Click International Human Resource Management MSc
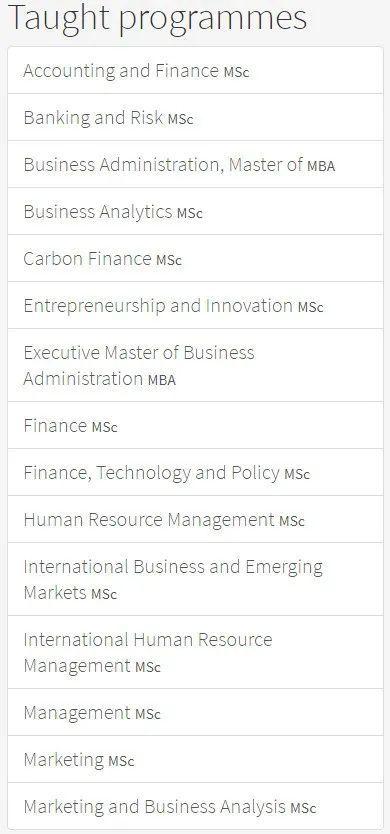 coord(195,652)
